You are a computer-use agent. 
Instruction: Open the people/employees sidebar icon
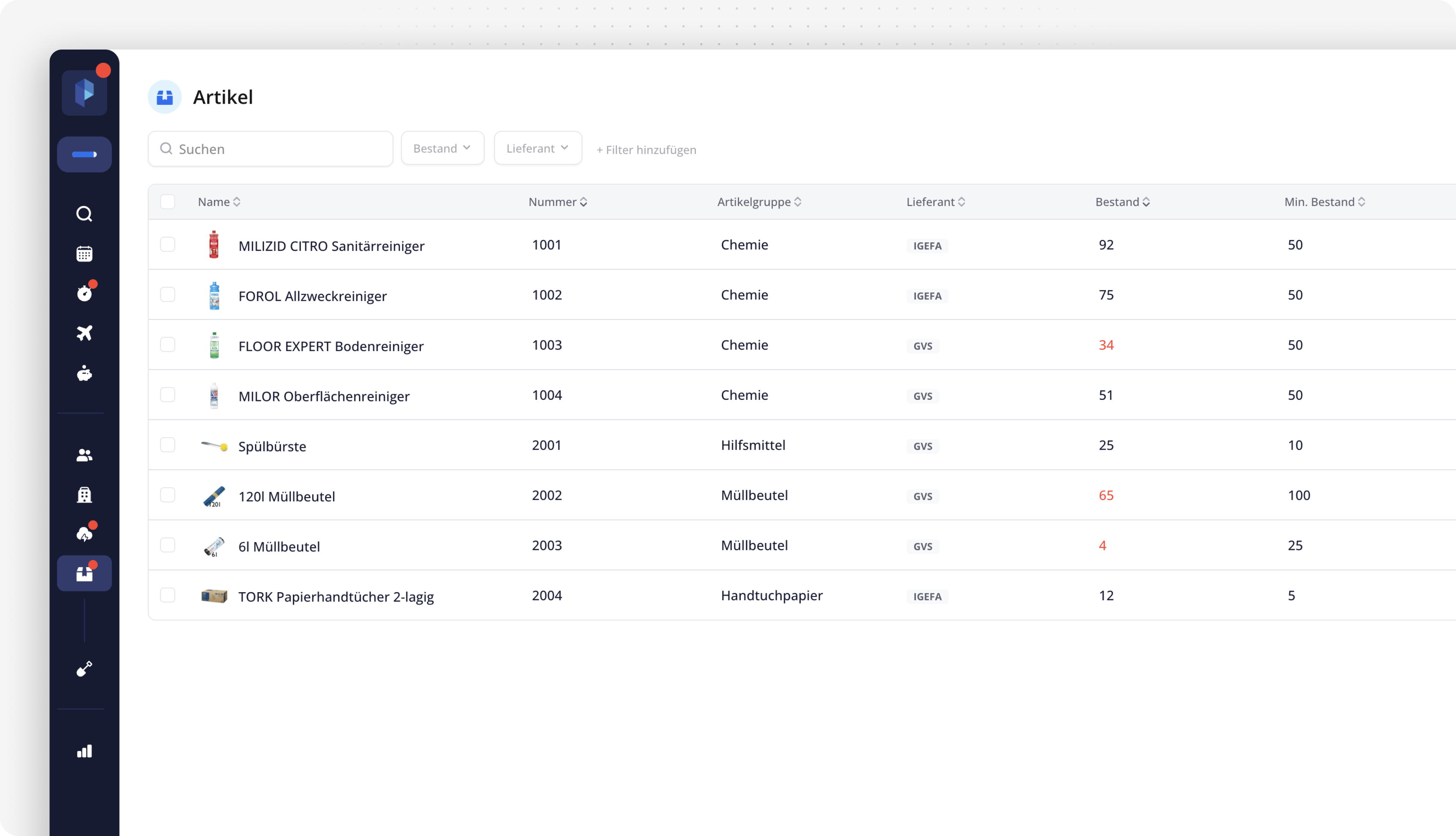[84, 455]
